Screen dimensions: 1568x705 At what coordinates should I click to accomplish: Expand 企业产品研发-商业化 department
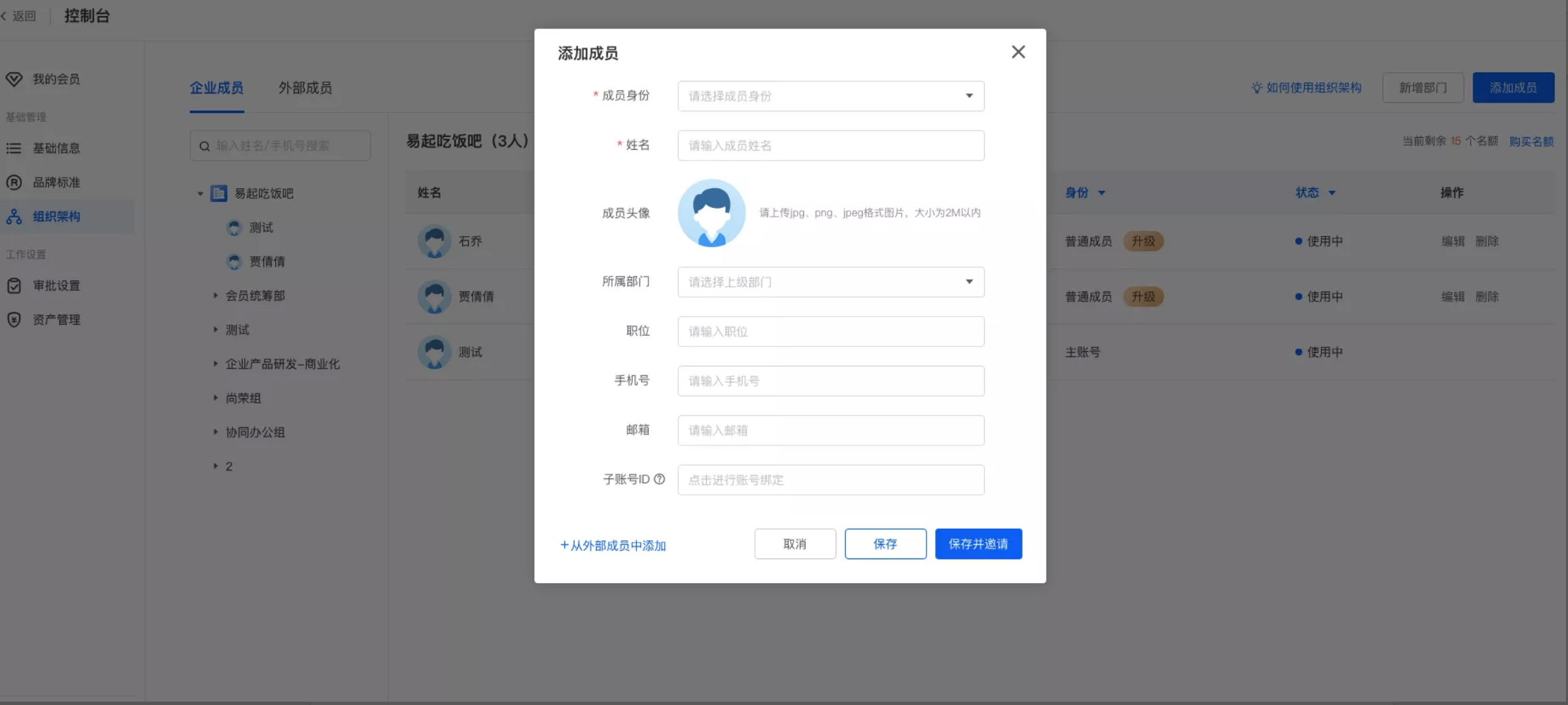pos(215,364)
